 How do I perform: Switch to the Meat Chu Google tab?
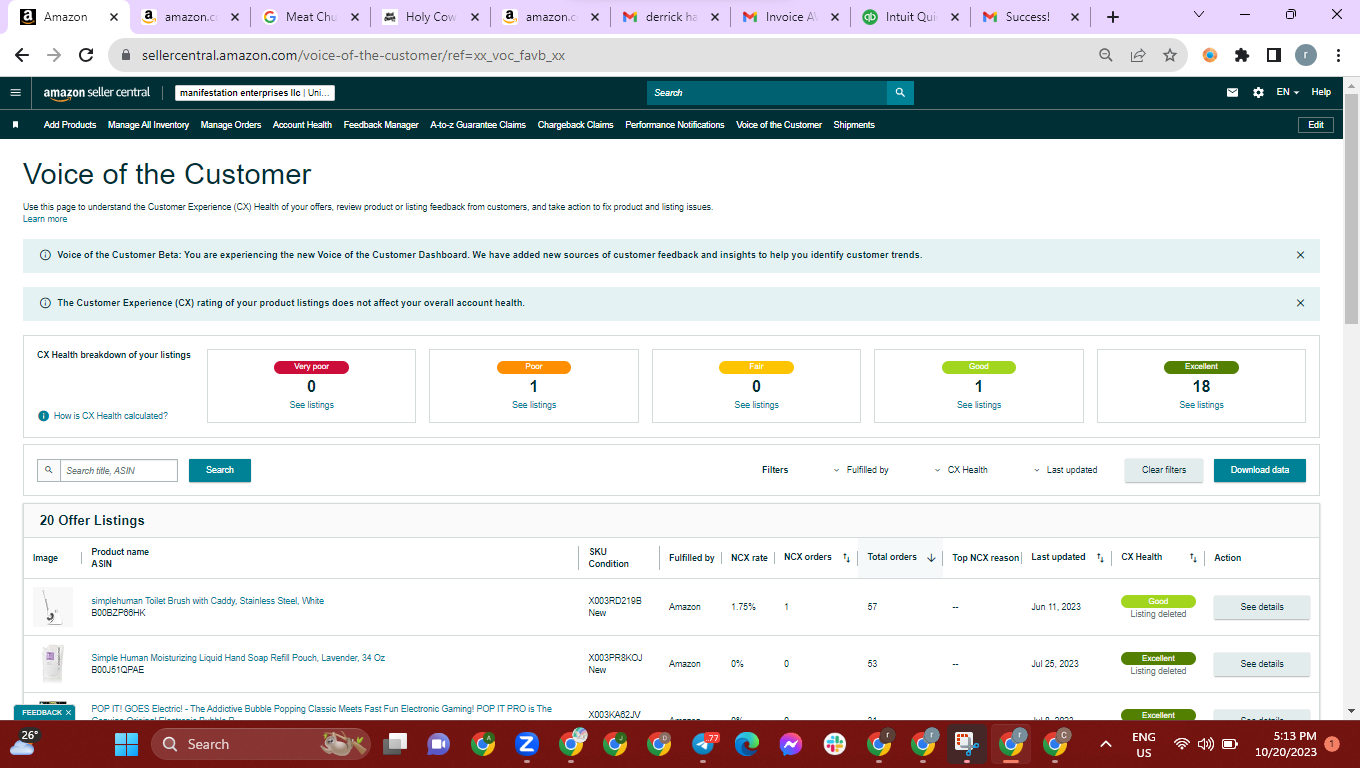(x=309, y=17)
